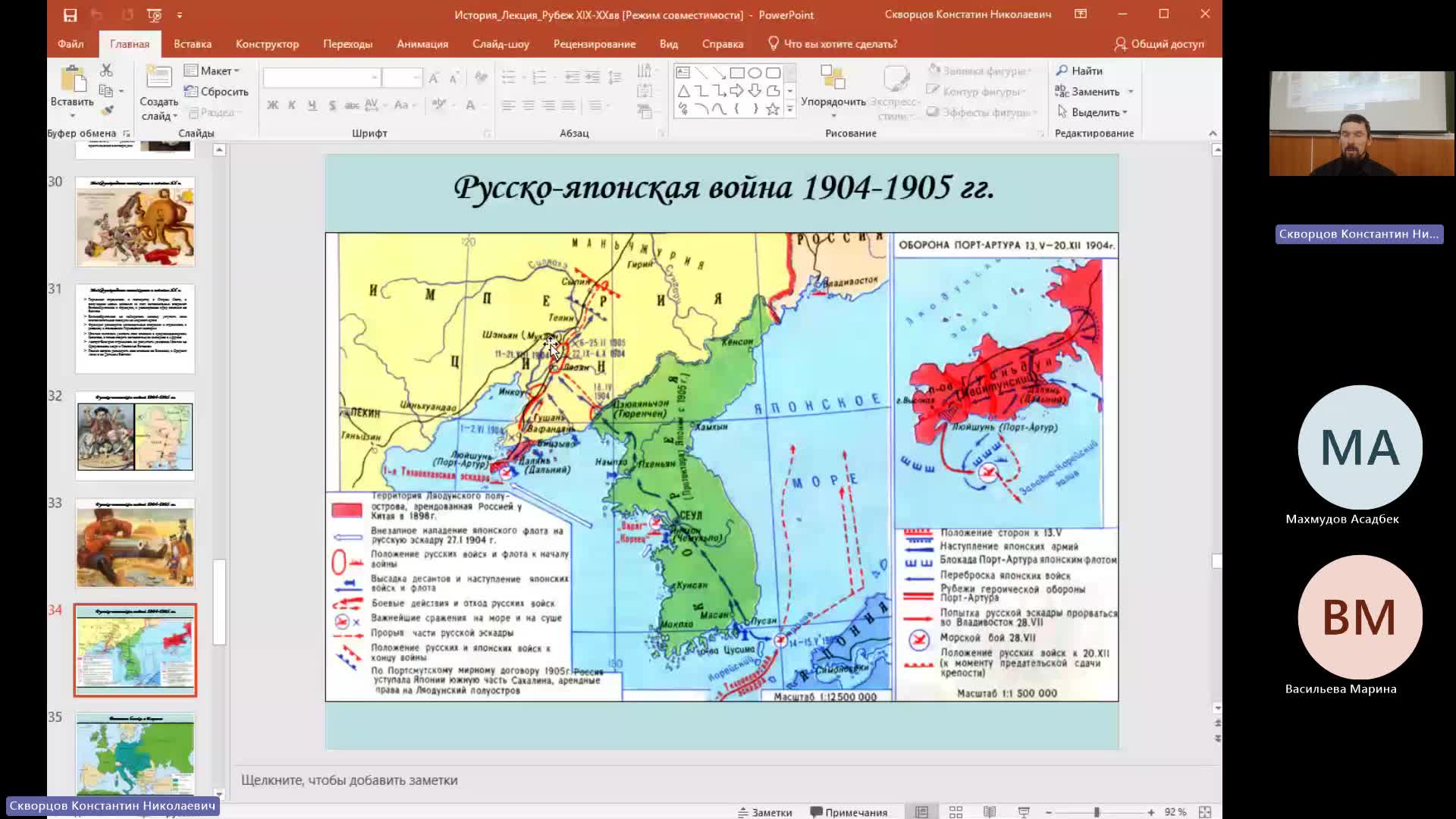1456x819 pixels.
Task: Align text to the left
Action: click(x=509, y=105)
